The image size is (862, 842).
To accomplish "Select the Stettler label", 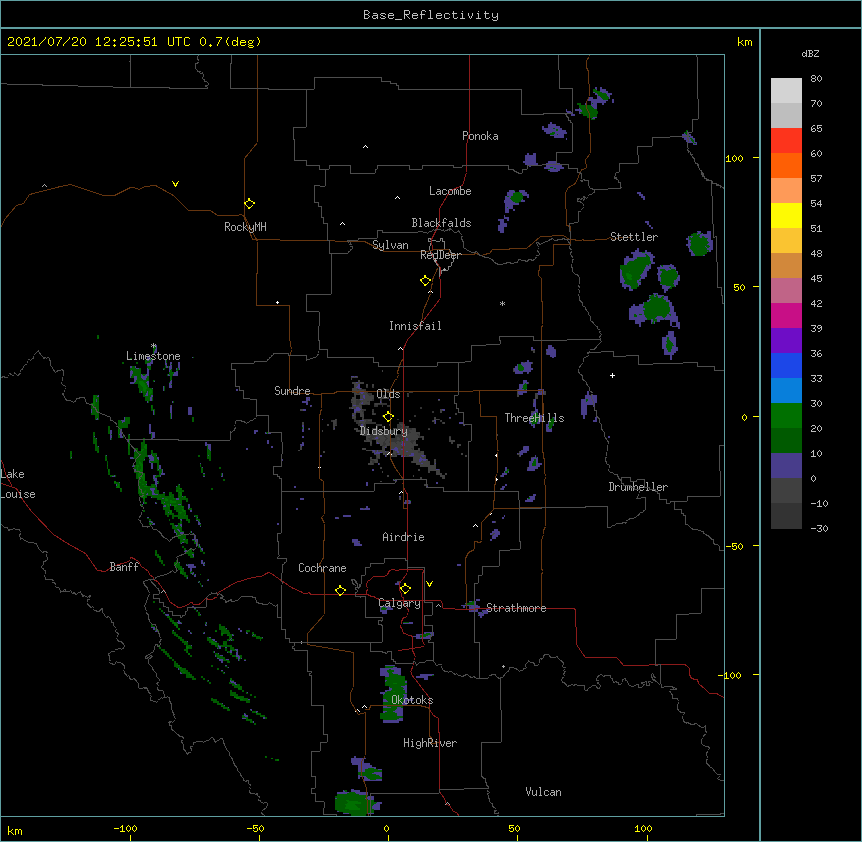I will point(634,237).
